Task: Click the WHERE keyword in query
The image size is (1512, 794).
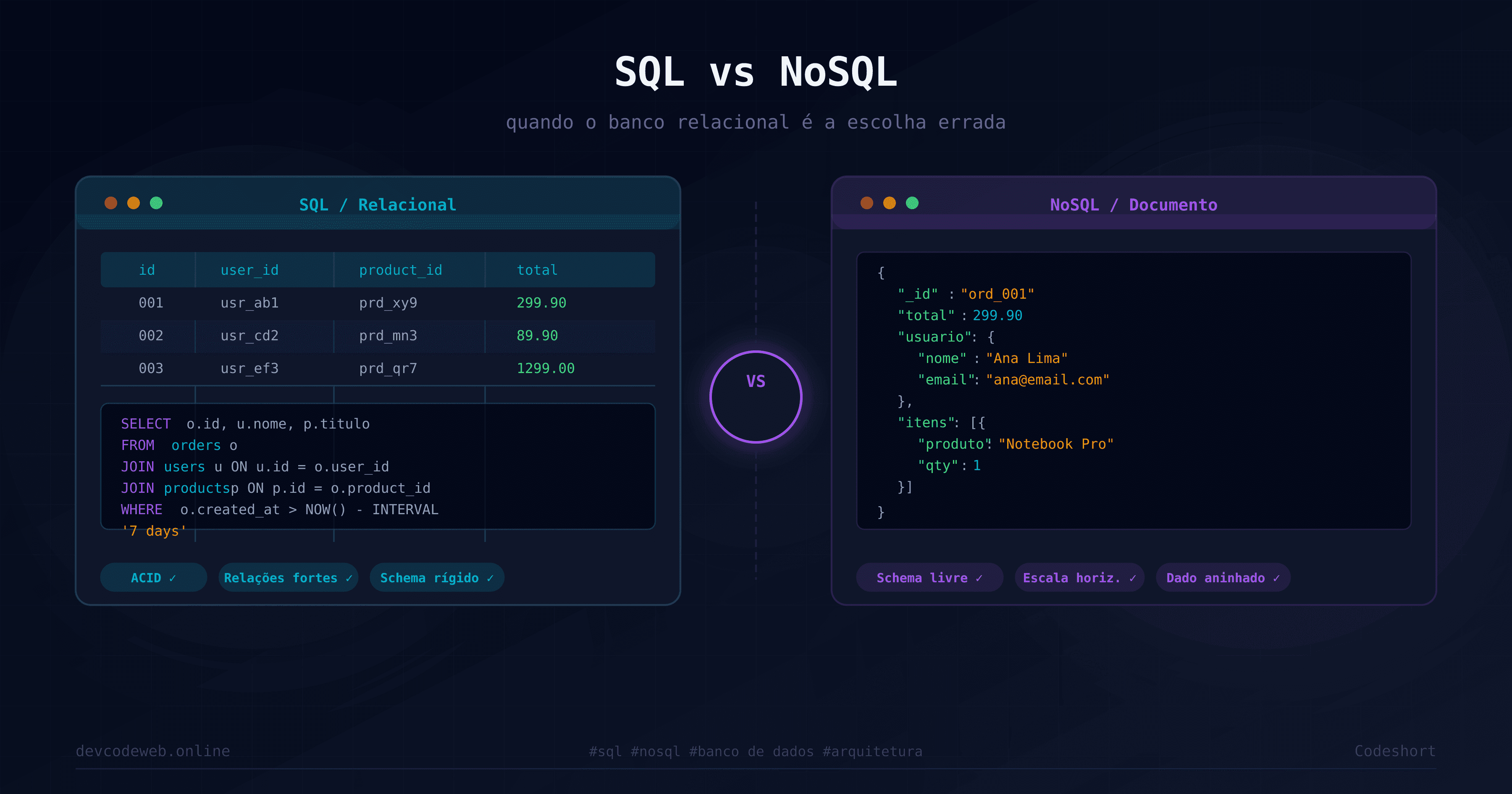Action: 142,510
